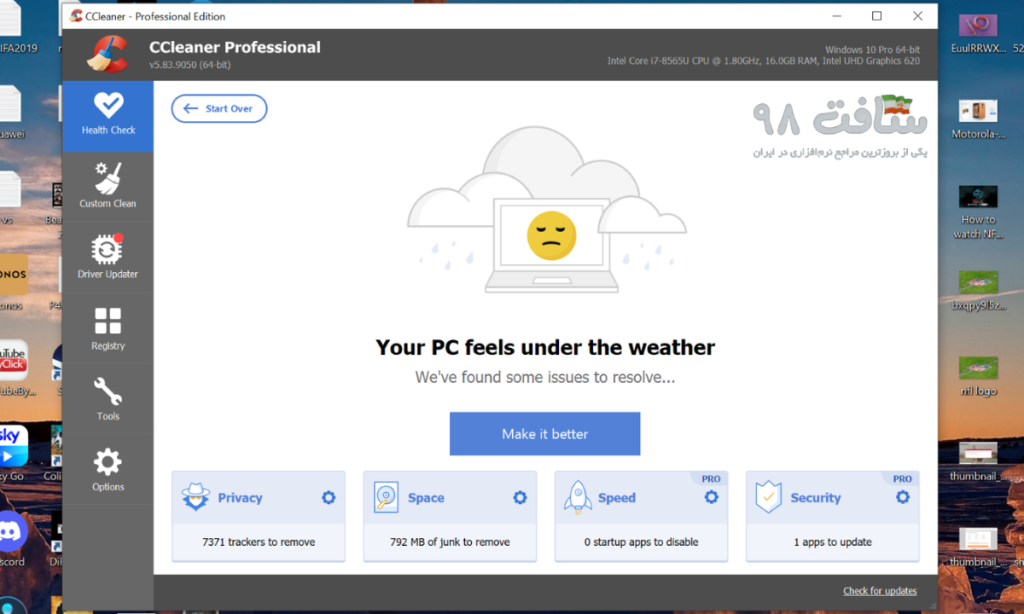Click the CCleaner logo in header
Image resolution: width=1024 pixels, height=614 pixels.
(x=106, y=54)
